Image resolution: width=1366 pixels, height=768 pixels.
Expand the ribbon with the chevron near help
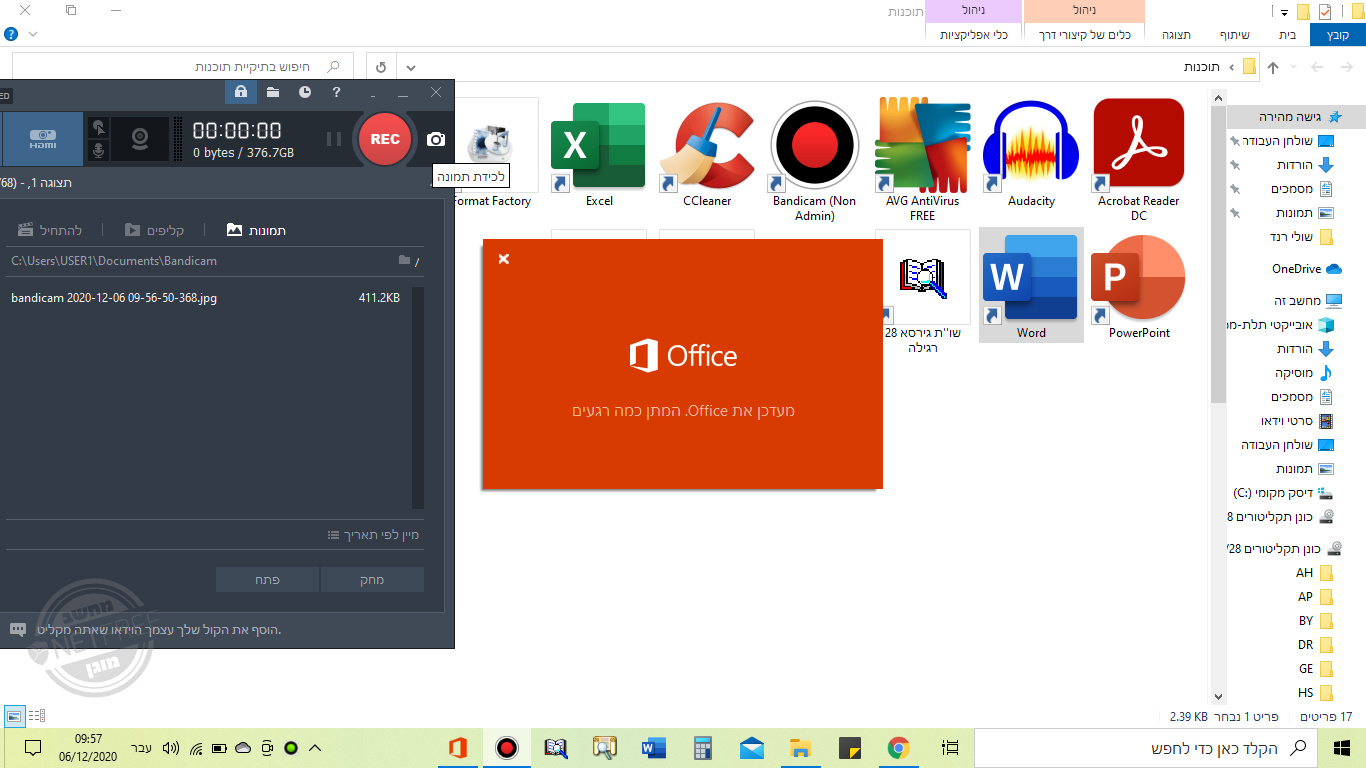click(x=32, y=34)
